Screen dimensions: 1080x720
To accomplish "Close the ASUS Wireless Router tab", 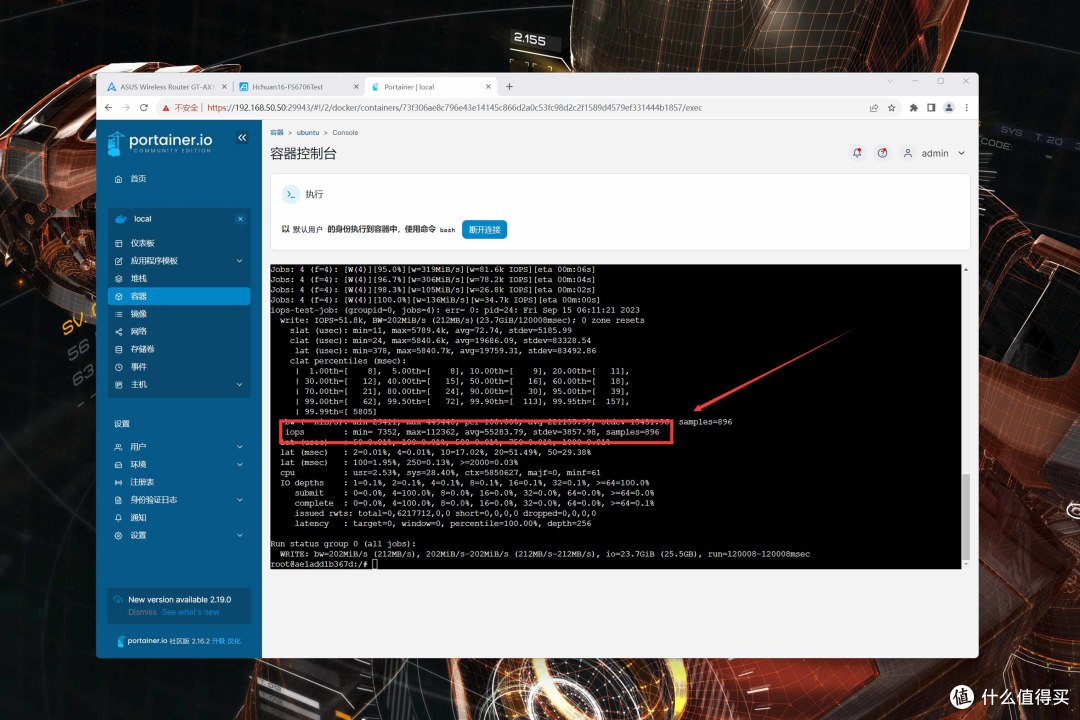I will (x=225, y=87).
